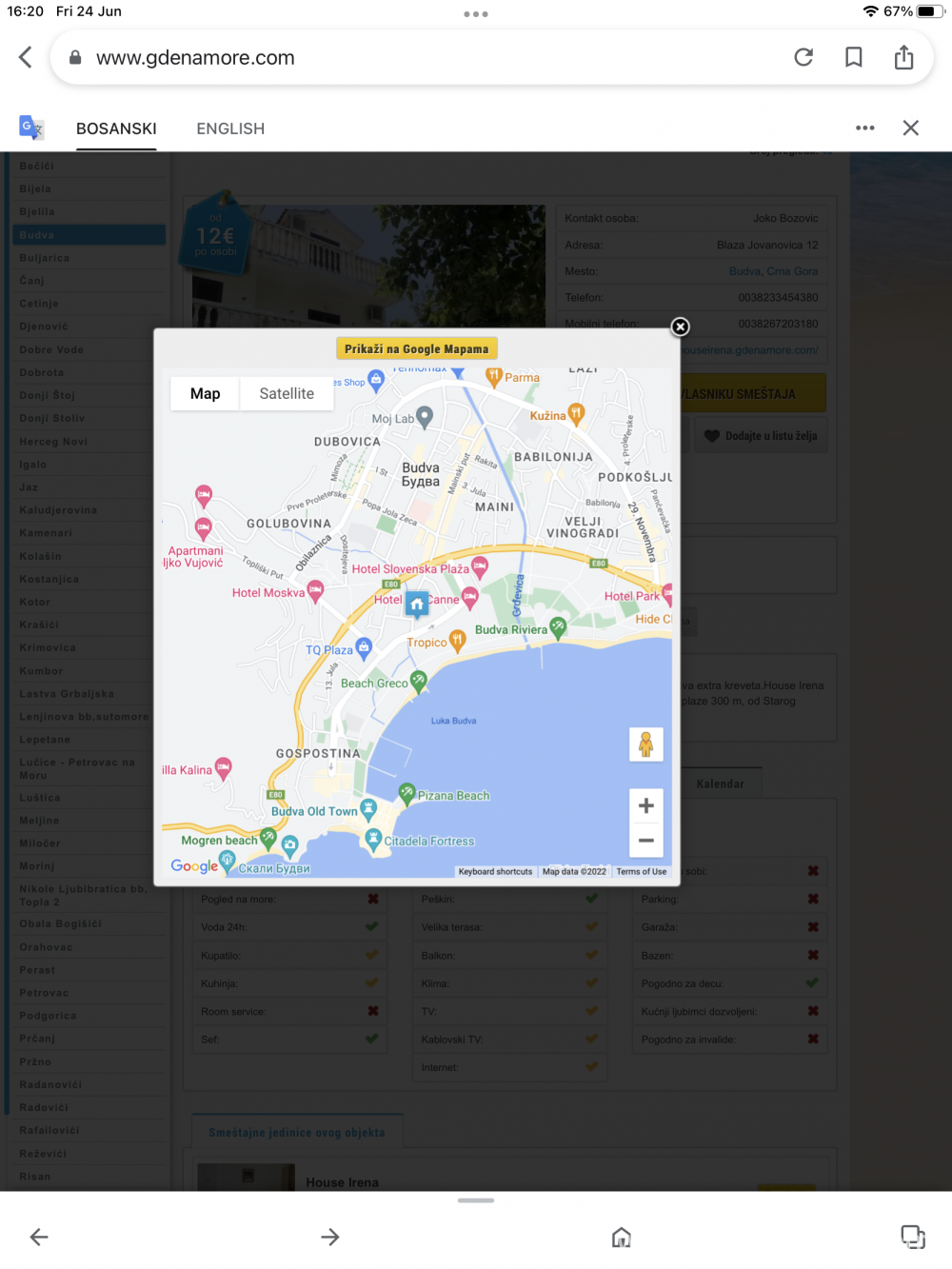Select Kotor in town list
952x1269 pixels.
coord(89,602)
